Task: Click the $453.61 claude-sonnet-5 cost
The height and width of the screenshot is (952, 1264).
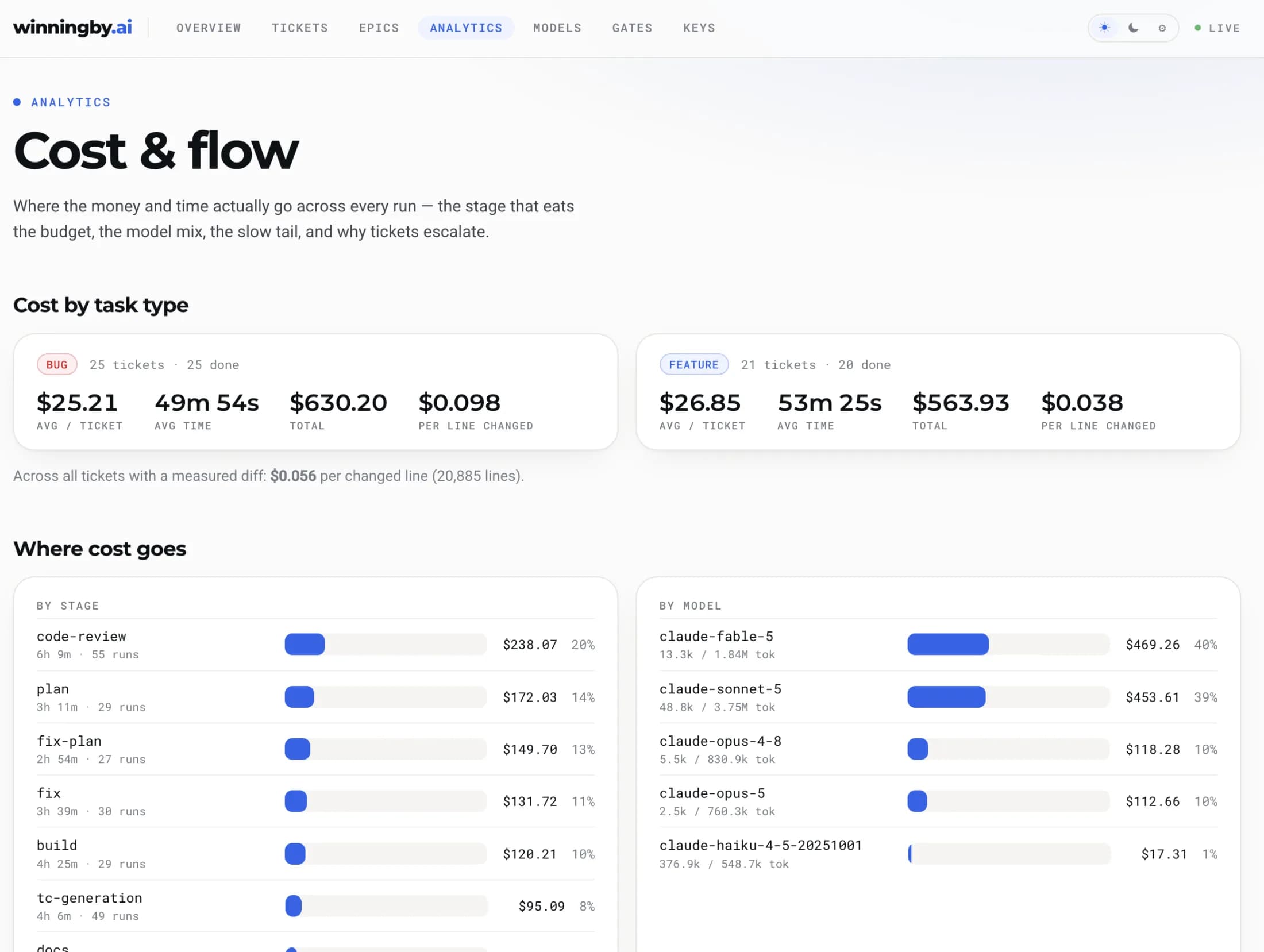Action: tap(1153, 697)
